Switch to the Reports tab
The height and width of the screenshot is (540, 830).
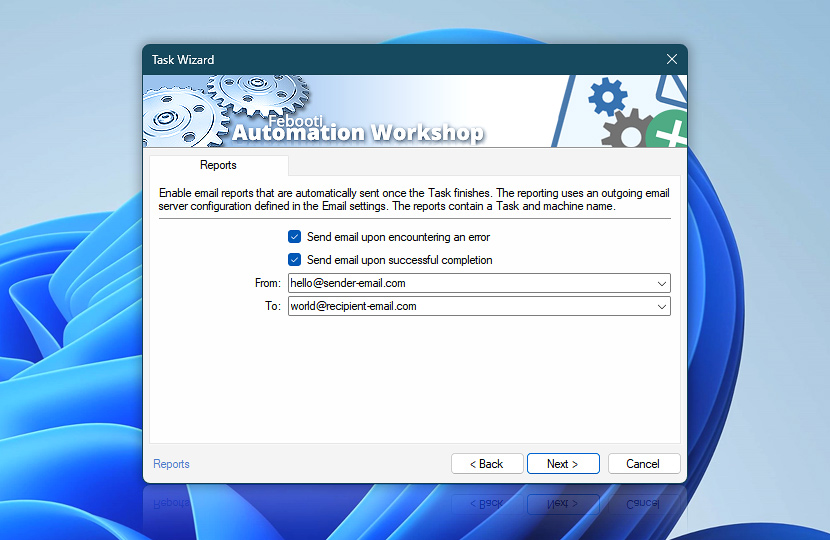[x=218, y=165]
